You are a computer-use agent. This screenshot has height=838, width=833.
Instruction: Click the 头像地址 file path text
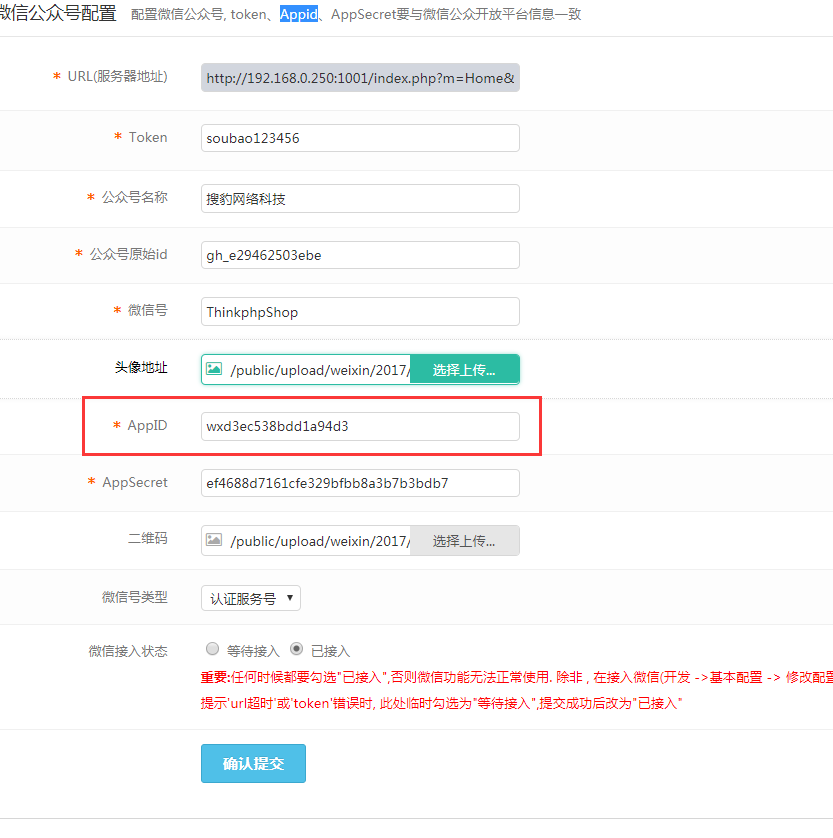[x=320, y=370]
